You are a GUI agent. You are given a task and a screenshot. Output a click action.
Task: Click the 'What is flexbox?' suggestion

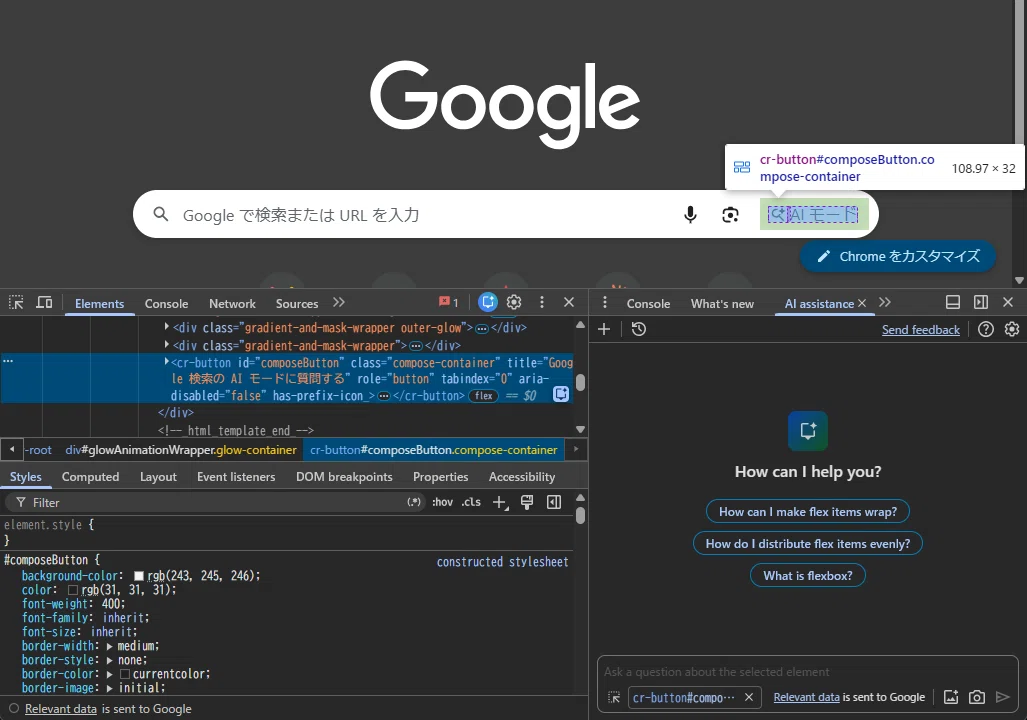(x=808, y=576)
